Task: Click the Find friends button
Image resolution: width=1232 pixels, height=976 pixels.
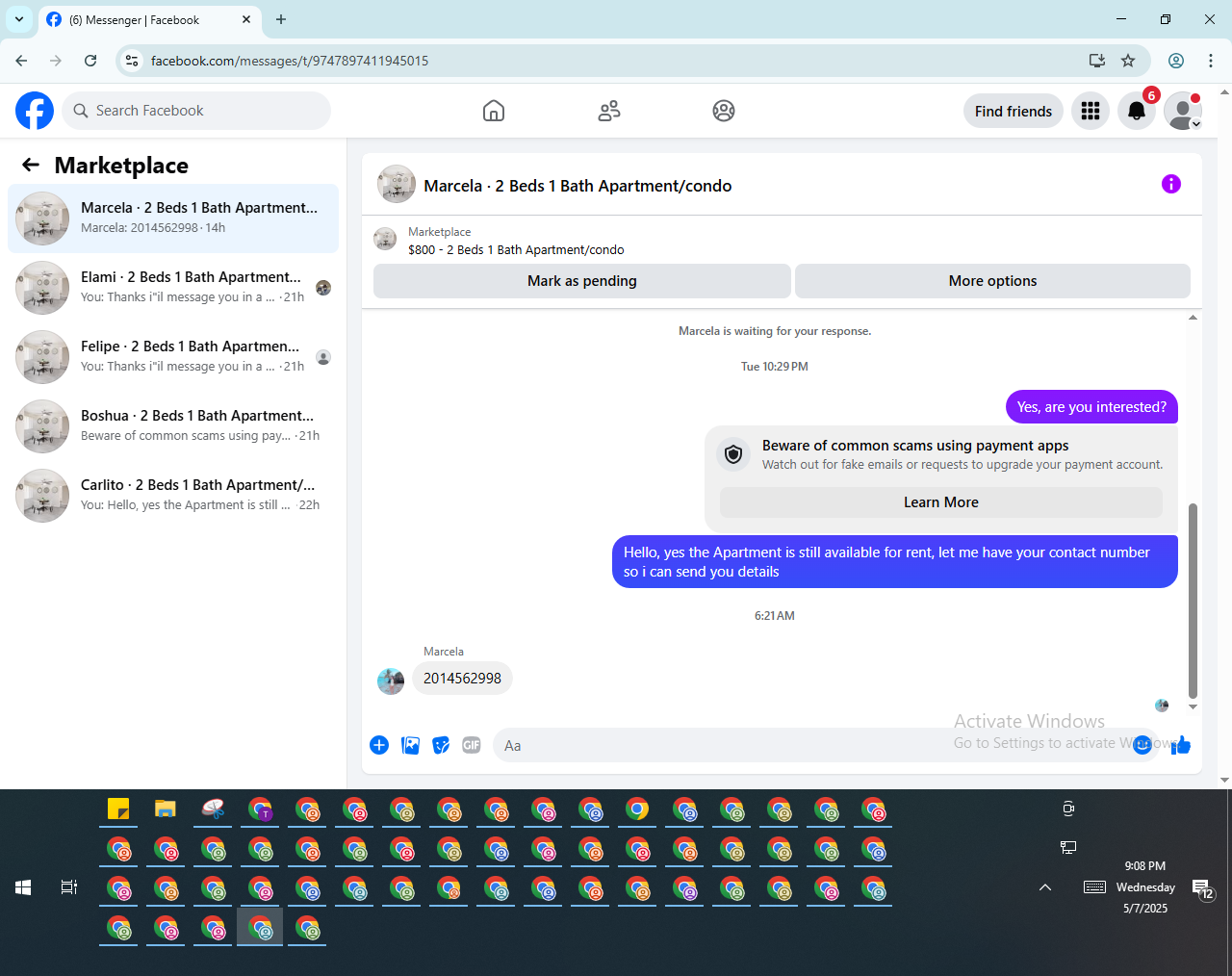Action: 1014,111
